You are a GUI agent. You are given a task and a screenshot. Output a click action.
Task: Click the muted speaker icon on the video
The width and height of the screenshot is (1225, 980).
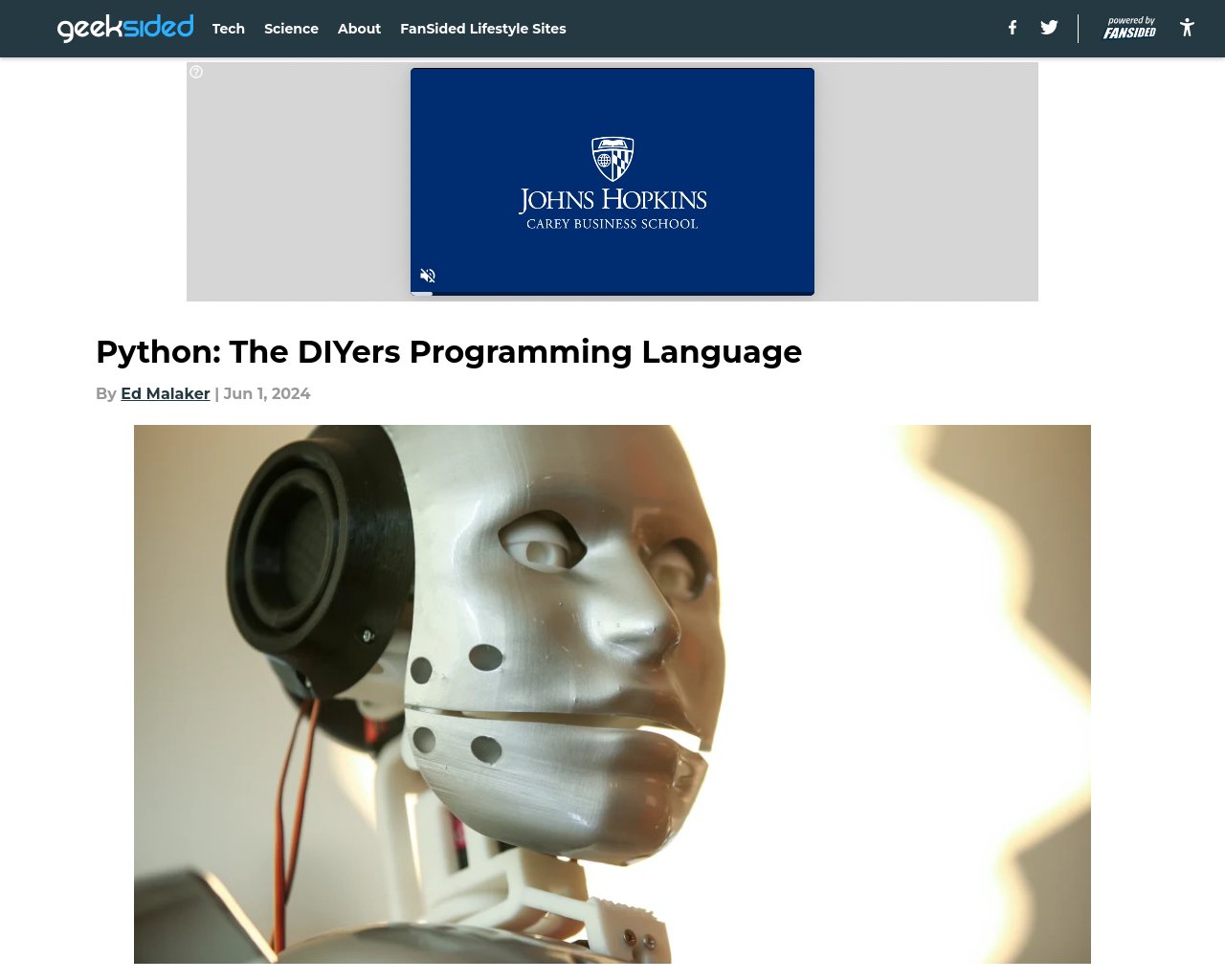click(427, 276)
